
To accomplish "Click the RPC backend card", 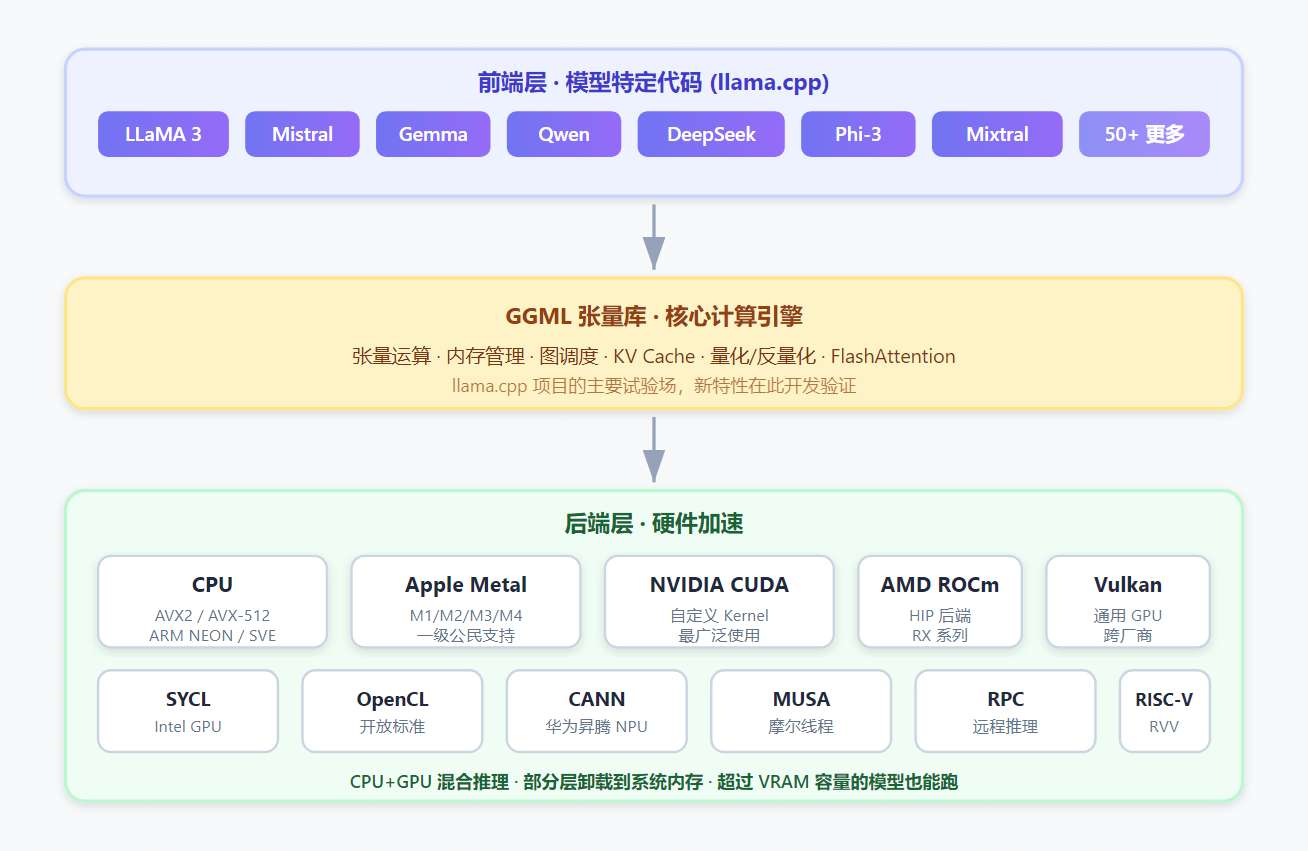I will 1005,711.
